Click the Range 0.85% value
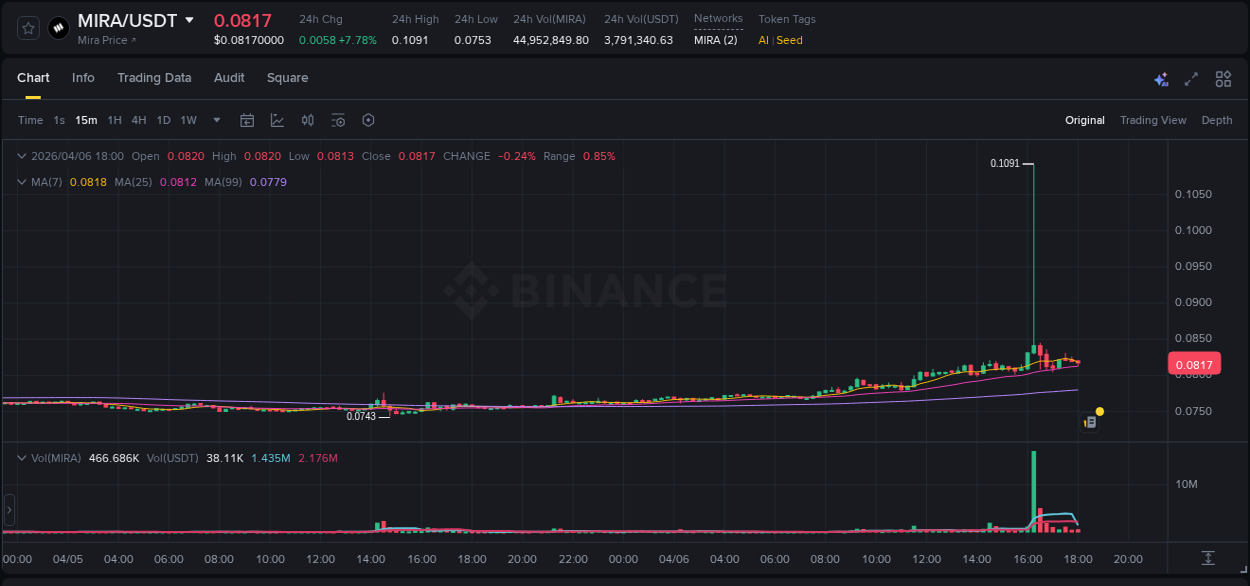The width and height of the screenshot is (1250, 586). click(x=599, y=156)
